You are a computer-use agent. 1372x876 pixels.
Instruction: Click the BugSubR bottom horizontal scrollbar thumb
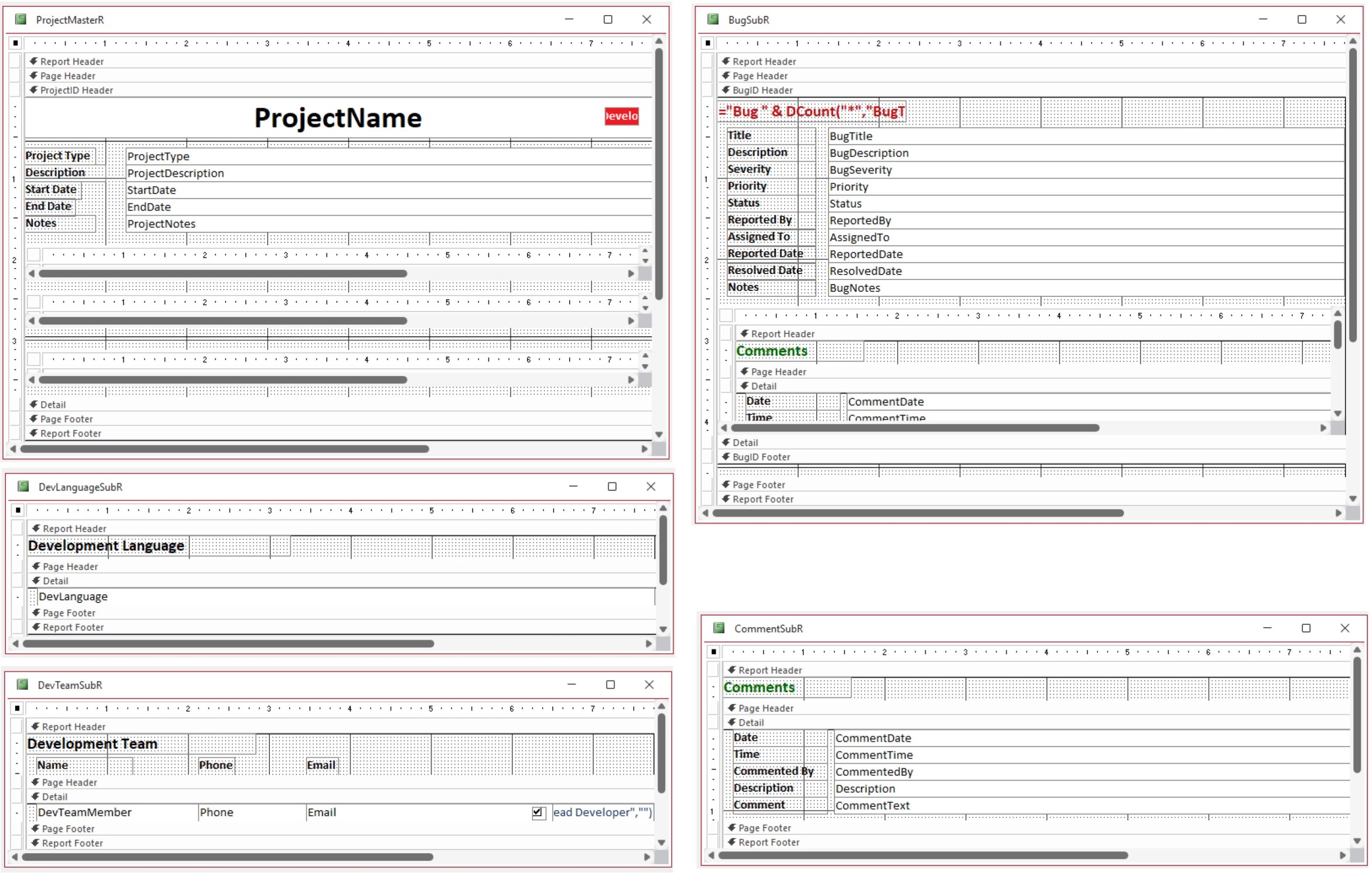pos(918,513)
